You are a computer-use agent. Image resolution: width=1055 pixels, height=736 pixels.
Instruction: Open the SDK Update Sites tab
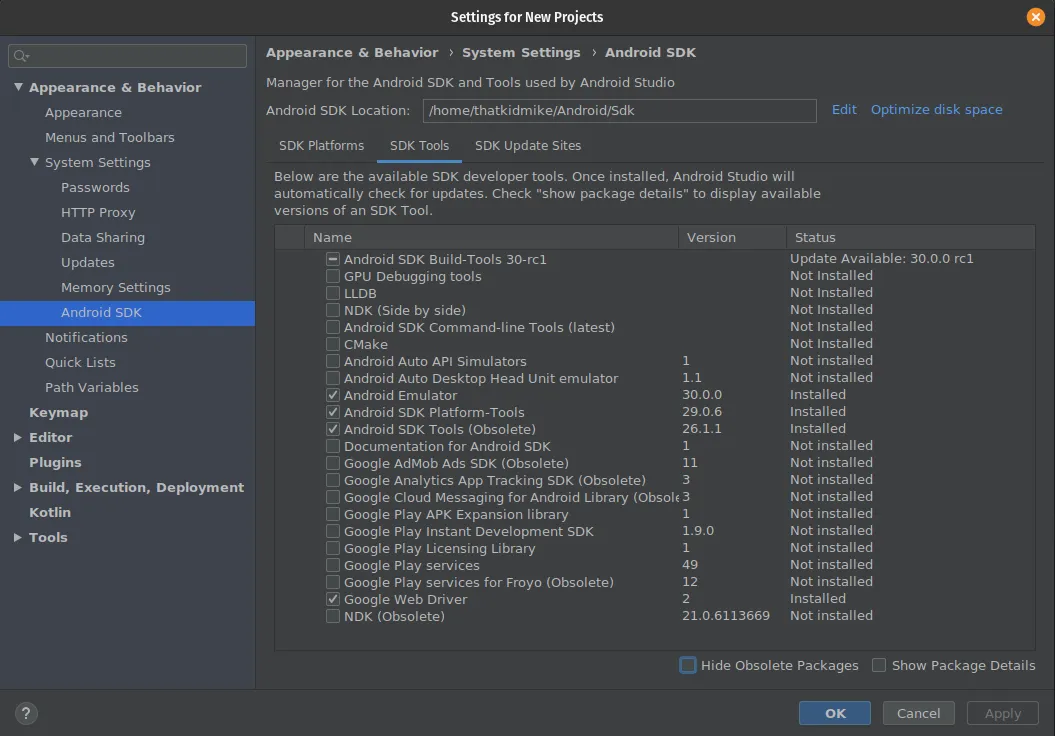coord(527,145)
